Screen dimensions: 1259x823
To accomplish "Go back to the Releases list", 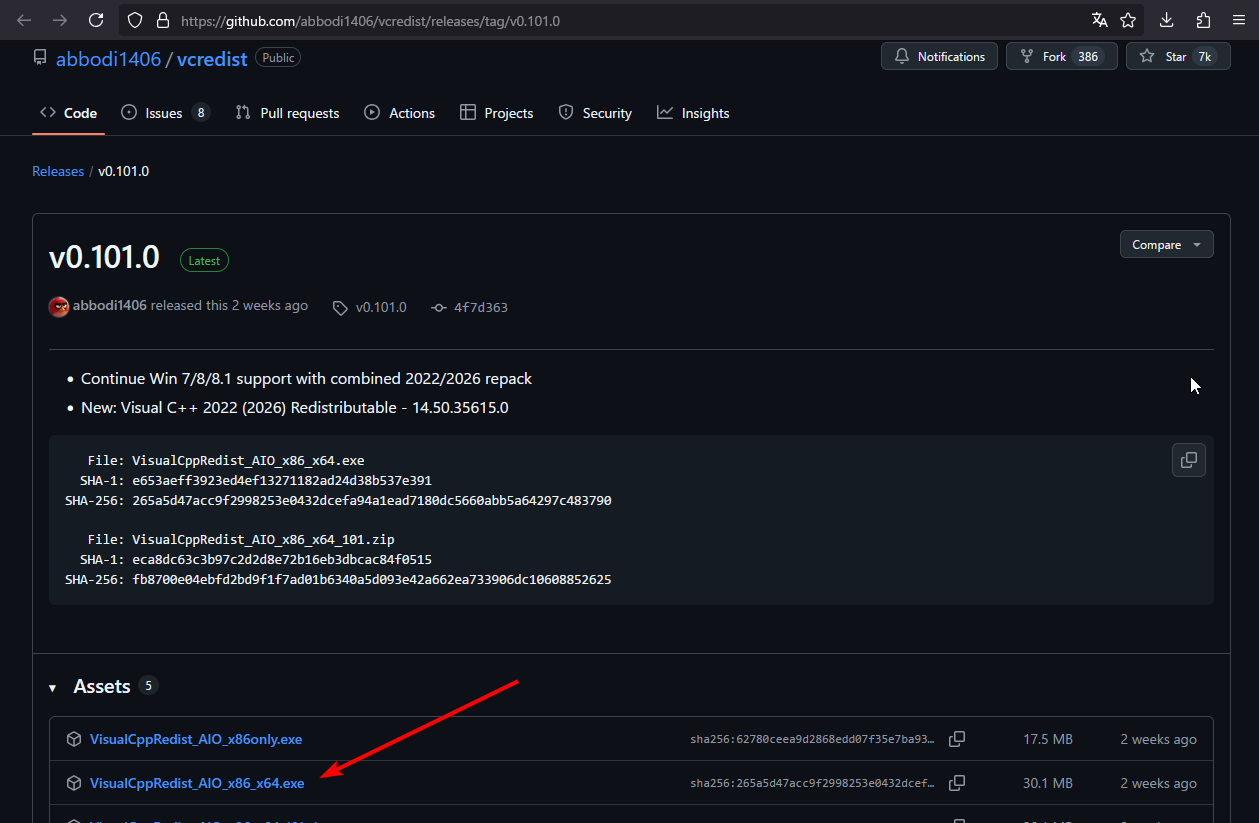I will pyautogui.click(x=58, y=171).
